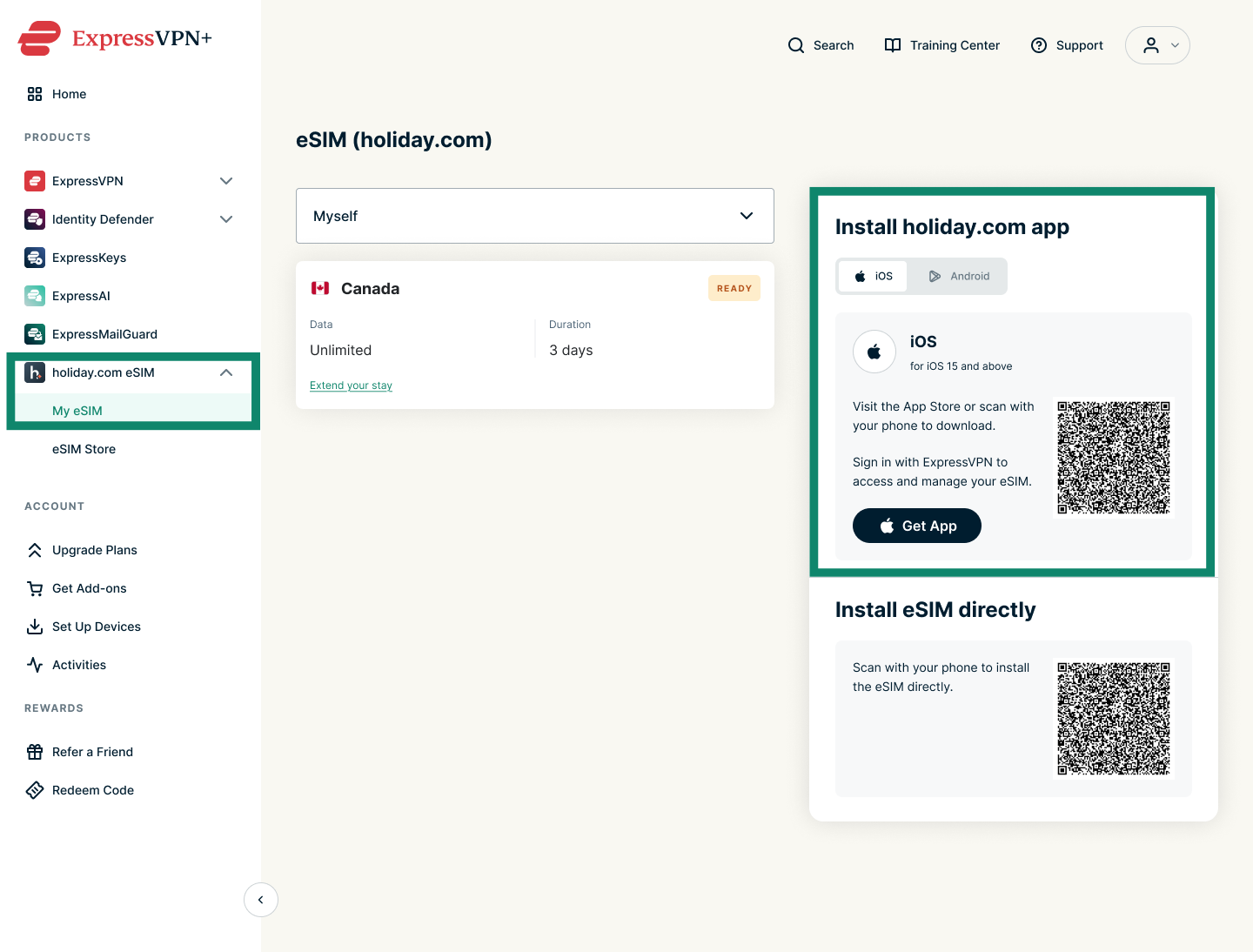Open Redeem Code
The width and height of the screenshot is (1253, 952).
point(93,790)
